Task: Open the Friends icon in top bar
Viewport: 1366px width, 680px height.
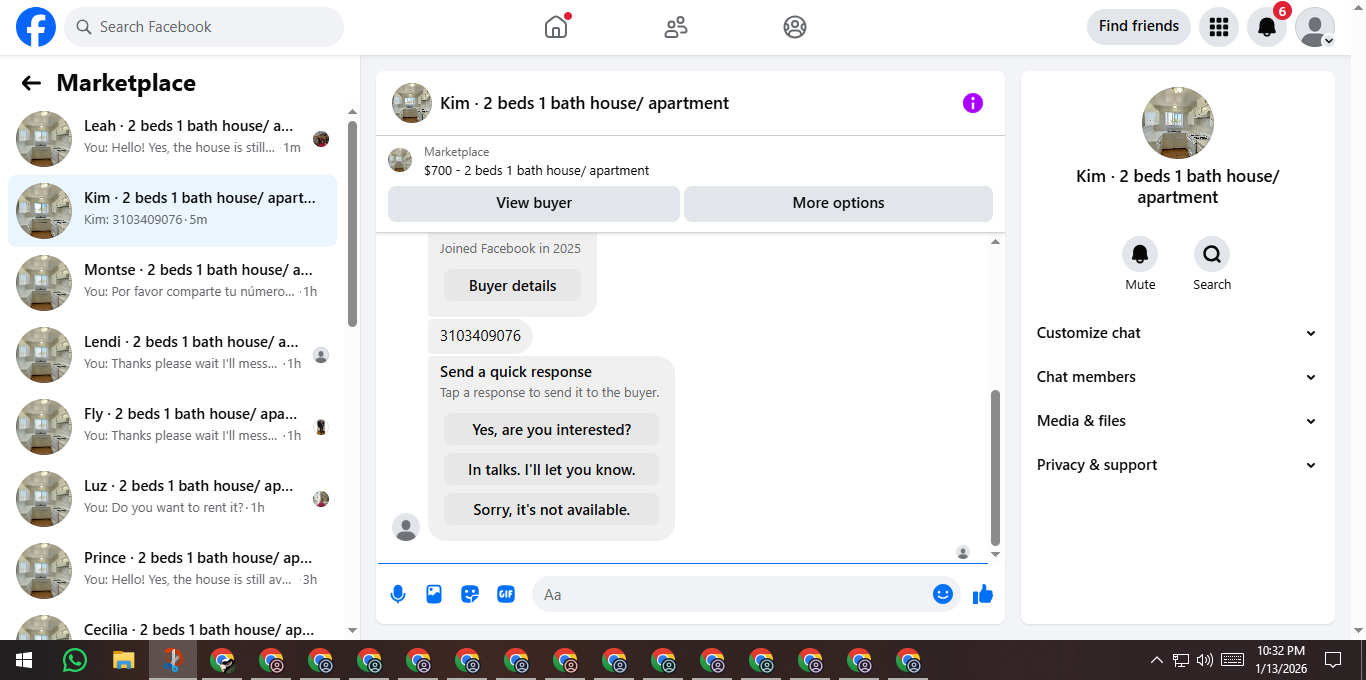Action: point(676,27)
